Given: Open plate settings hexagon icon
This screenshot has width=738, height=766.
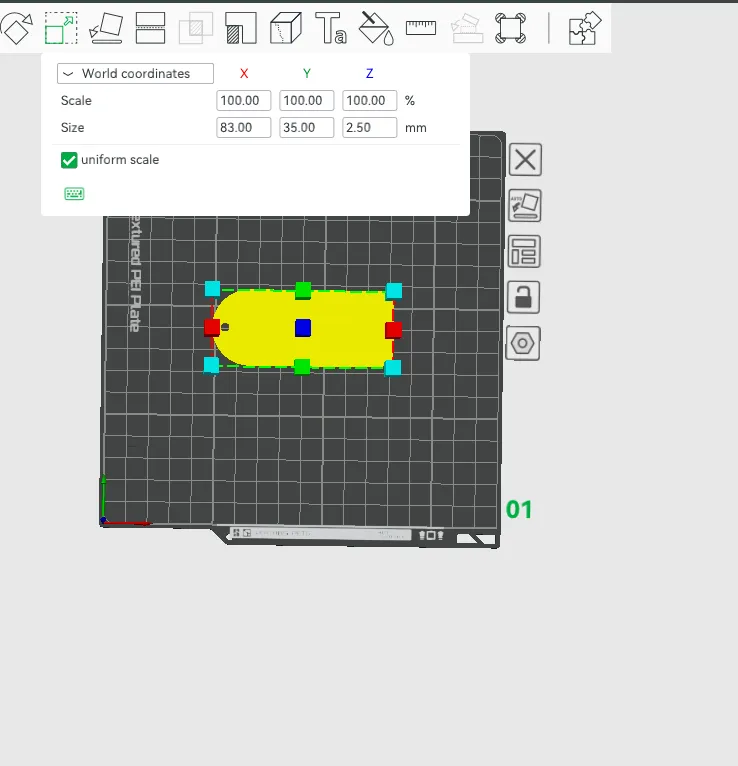Looking at the screenshot, I should pyautogui.click(x=525, y=343).
